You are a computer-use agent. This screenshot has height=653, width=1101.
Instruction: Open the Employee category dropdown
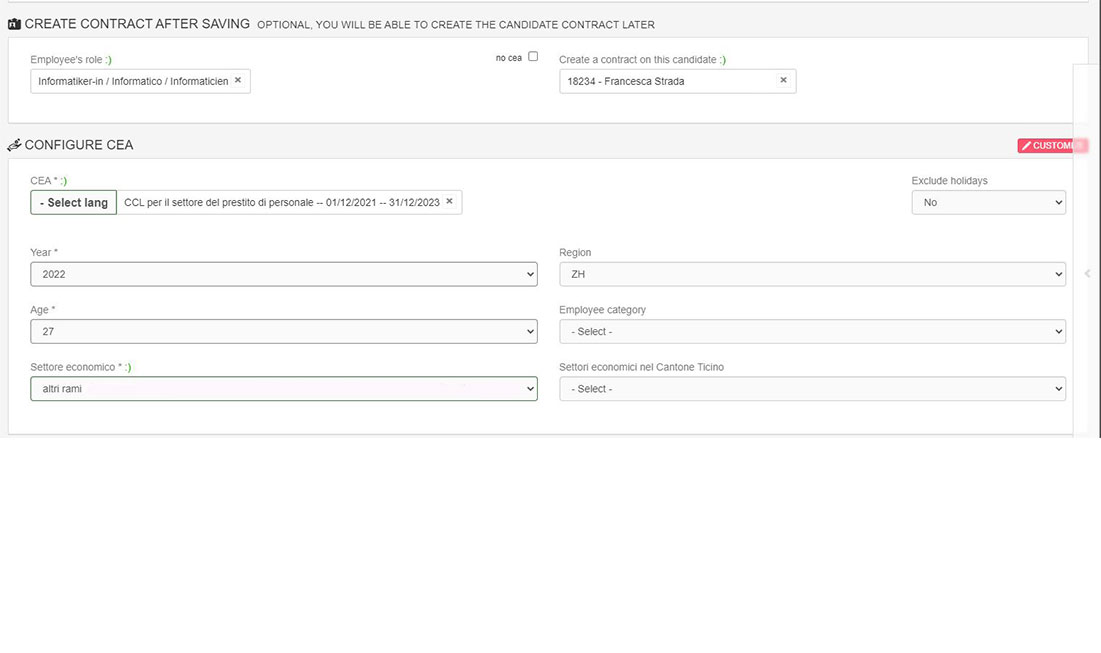coord(812,331)
